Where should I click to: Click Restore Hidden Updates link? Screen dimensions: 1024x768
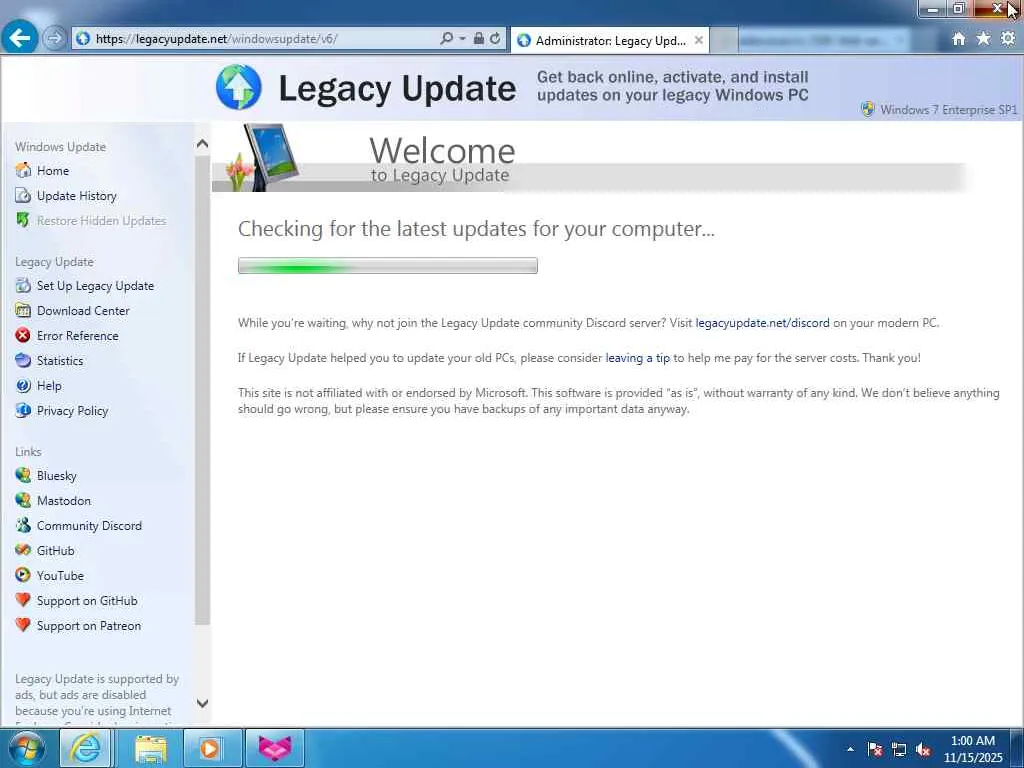101,221
